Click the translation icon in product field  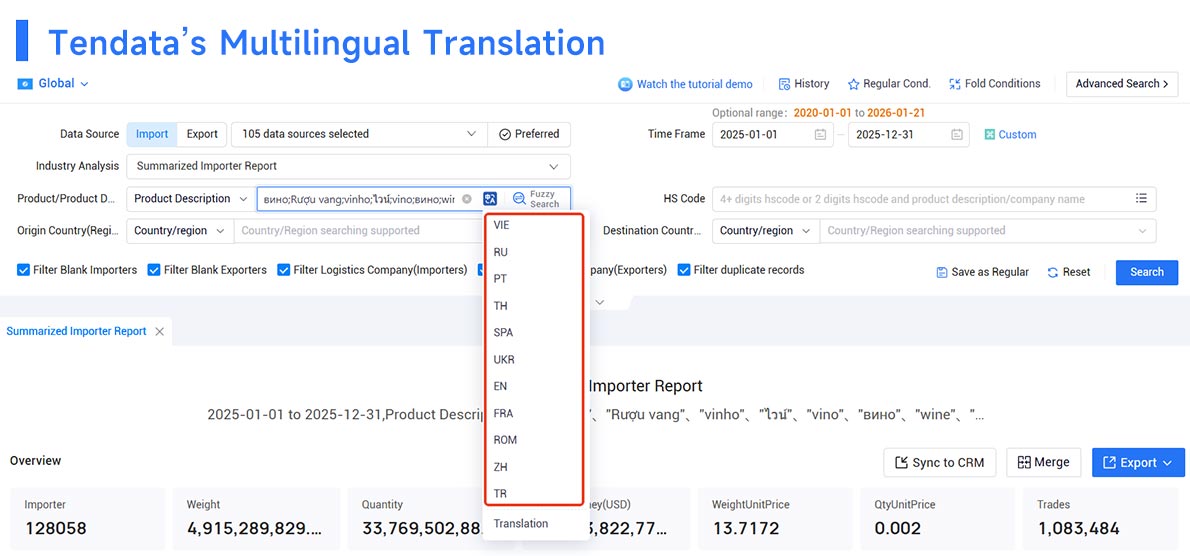490,199
